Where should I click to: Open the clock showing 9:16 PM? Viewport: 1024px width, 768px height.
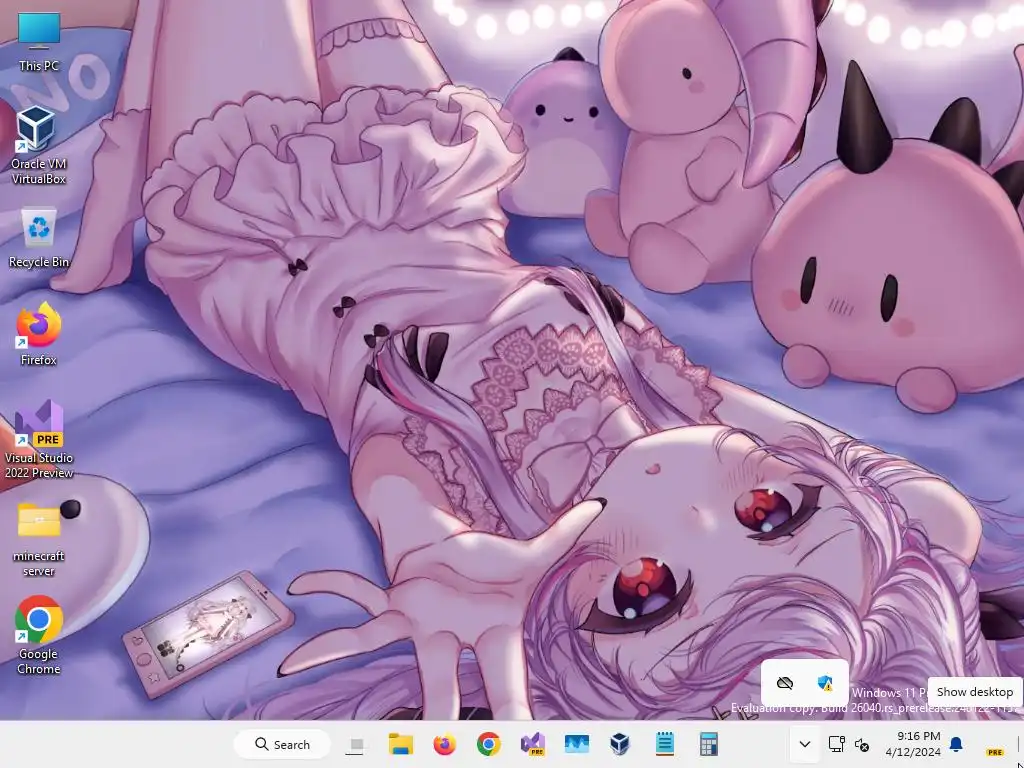point(913,744)
